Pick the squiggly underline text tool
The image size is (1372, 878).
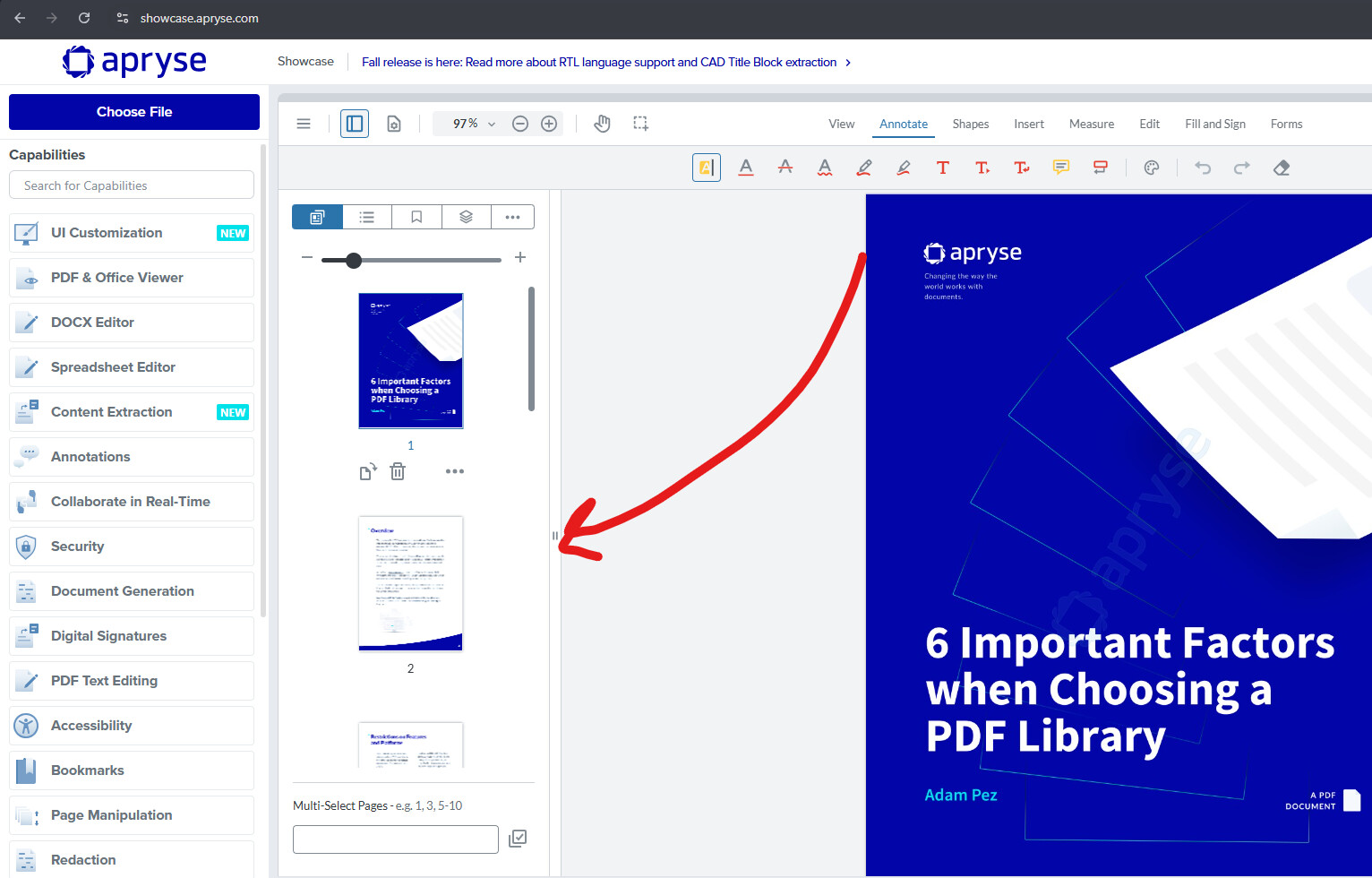coord(825,168)
